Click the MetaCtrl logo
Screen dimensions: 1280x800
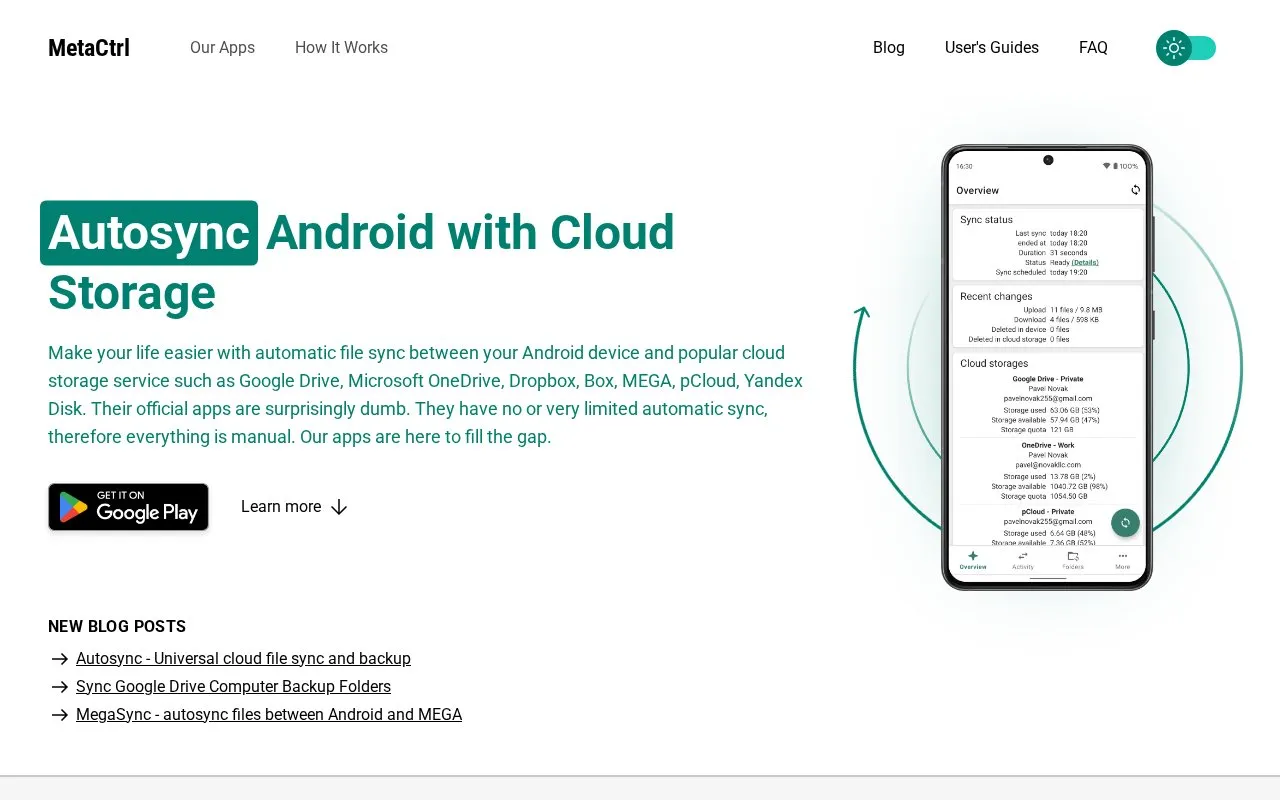[x=89, y=48]
